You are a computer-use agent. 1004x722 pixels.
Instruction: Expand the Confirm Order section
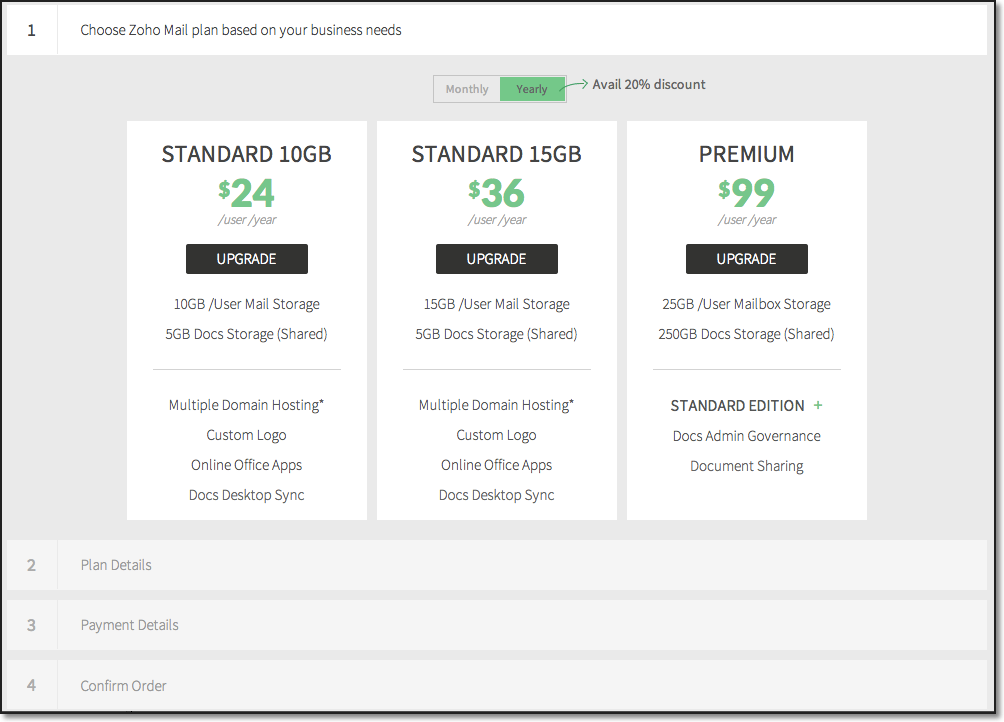click(x=123, y=685)
